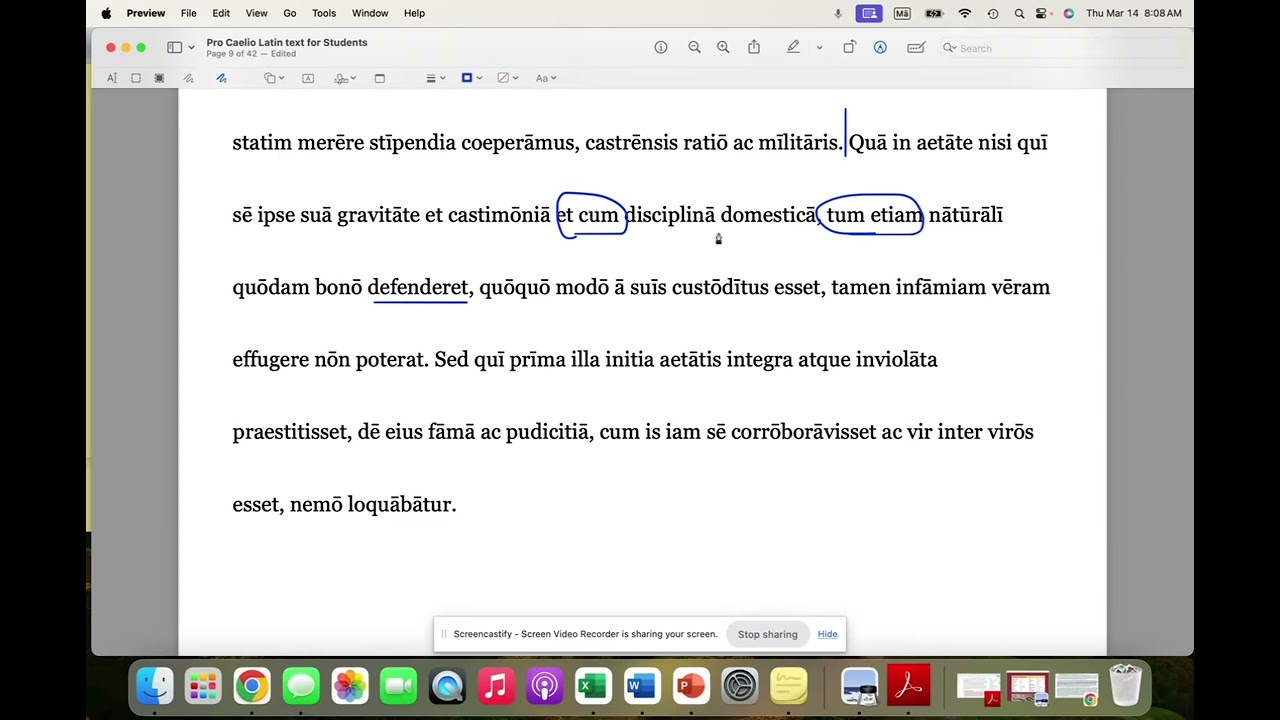Open the Shapes dropdown
This screenshot has width=1280, height=720.
pyautogui.click(x=273, y=78)
